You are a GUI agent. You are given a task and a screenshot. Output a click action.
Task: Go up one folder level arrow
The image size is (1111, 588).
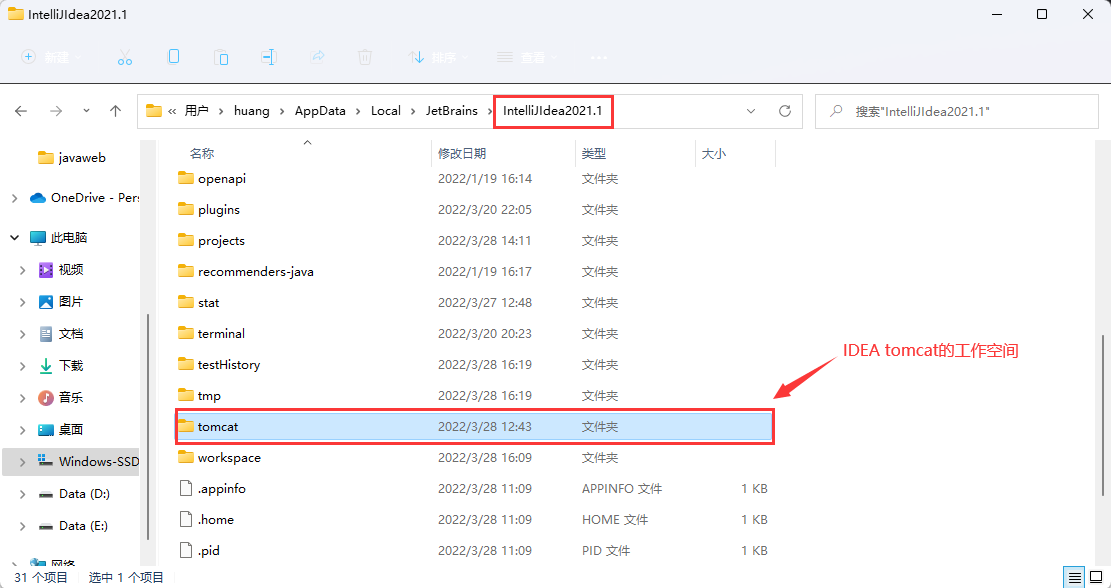point(115,111)
